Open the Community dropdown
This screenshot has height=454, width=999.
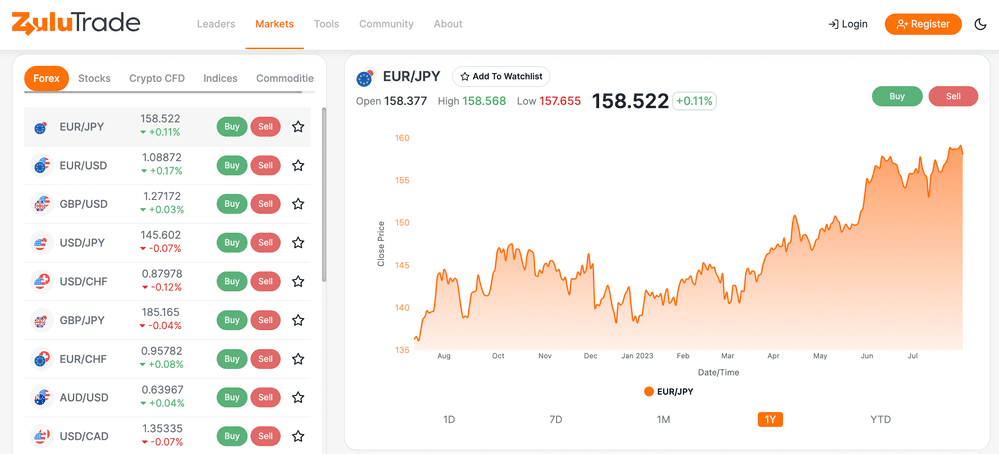[x=386, y=24]
